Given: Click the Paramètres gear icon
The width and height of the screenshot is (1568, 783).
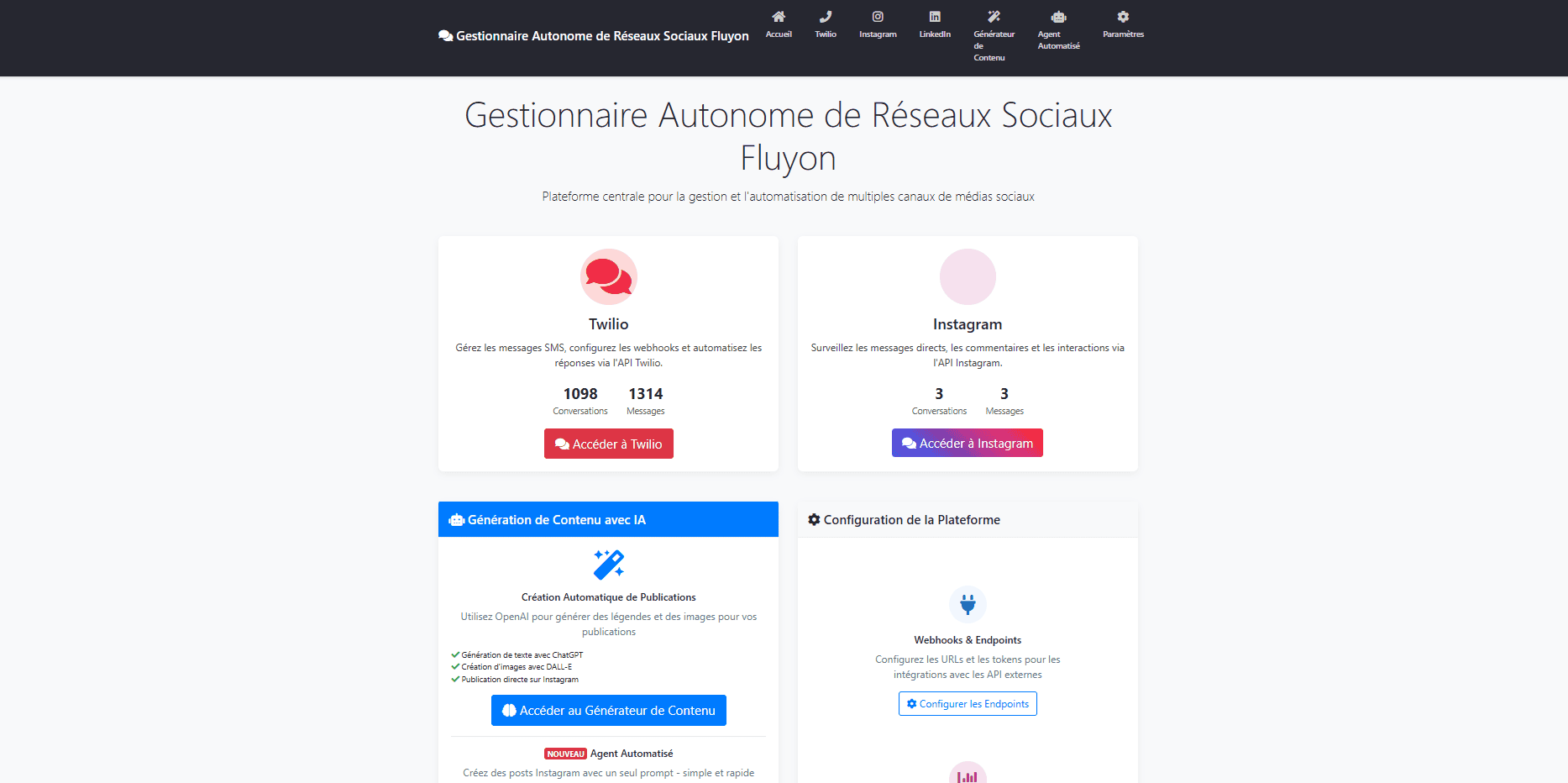Looking at the screenshot, I should click(1123, 16).
